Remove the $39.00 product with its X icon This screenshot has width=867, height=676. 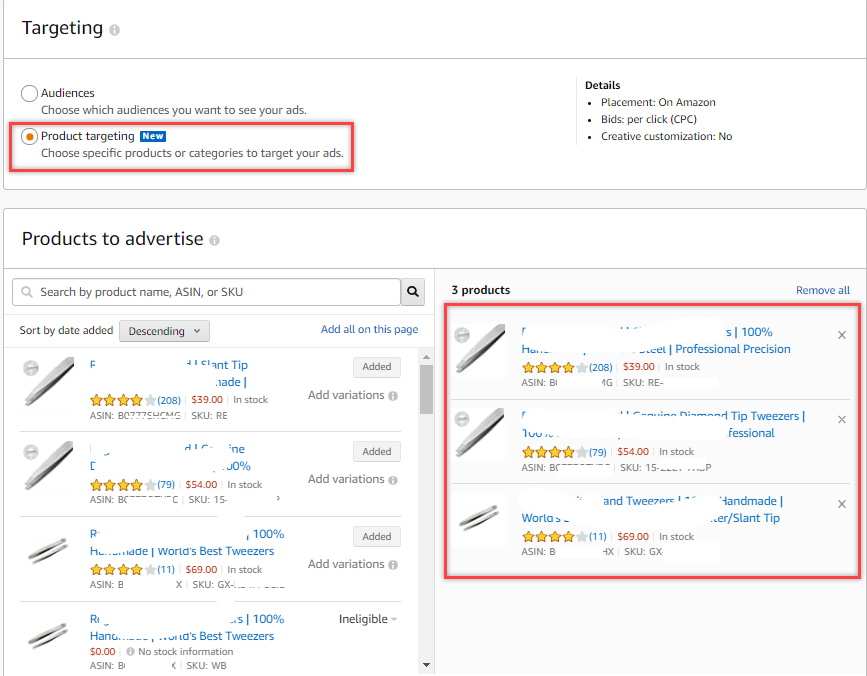pos(842,335)
